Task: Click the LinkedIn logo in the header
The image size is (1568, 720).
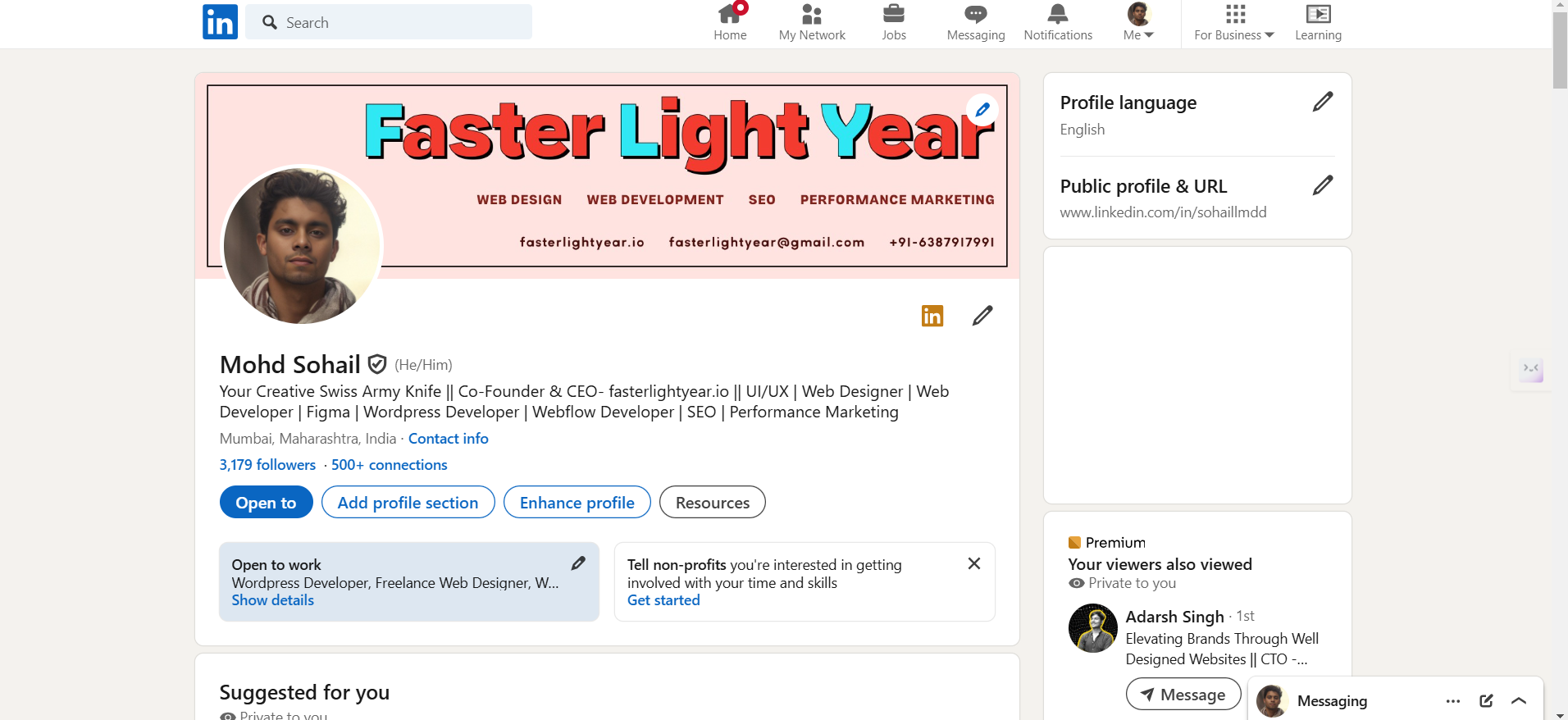Action: point(220,22)
